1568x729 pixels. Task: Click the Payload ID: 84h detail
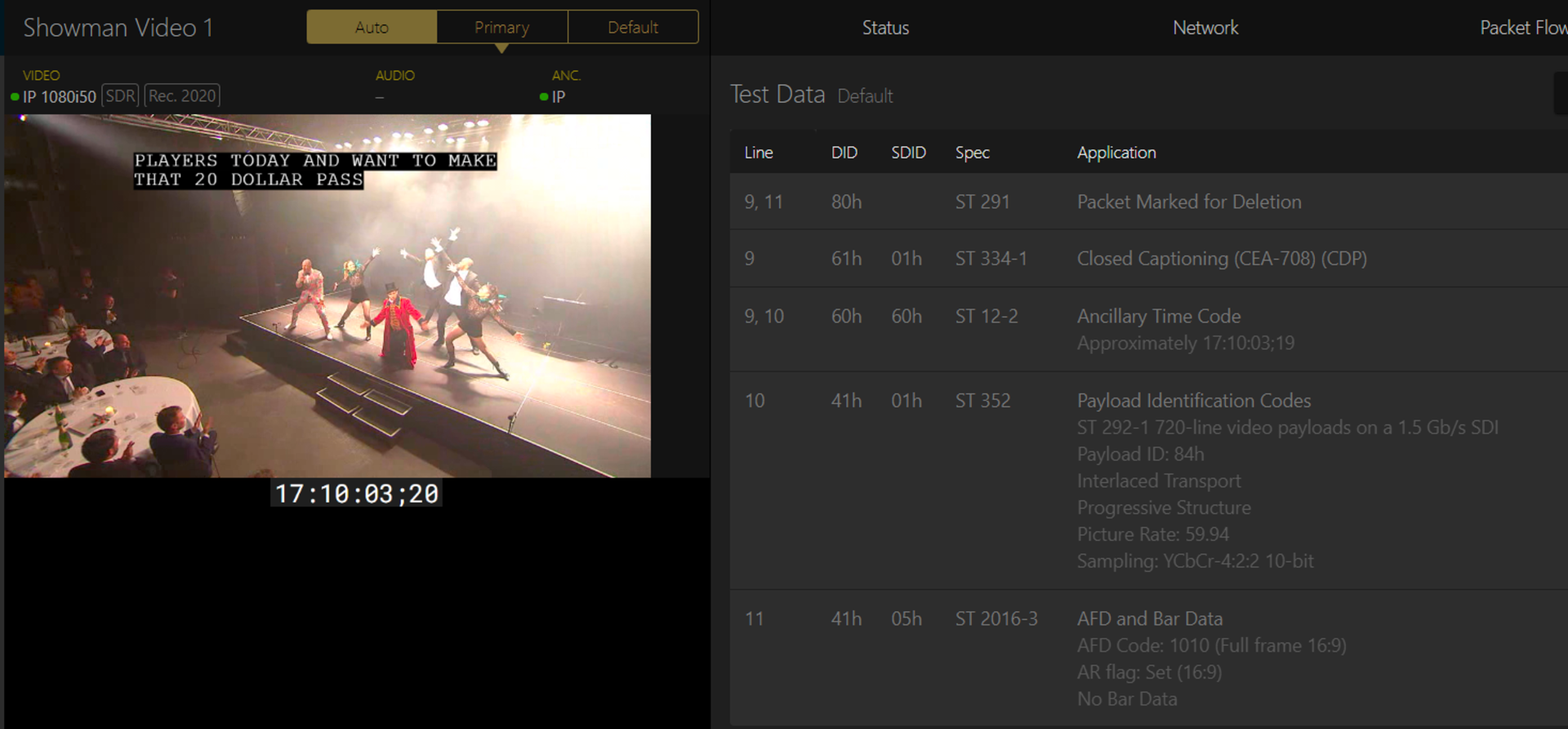[x=1140, y=454]
